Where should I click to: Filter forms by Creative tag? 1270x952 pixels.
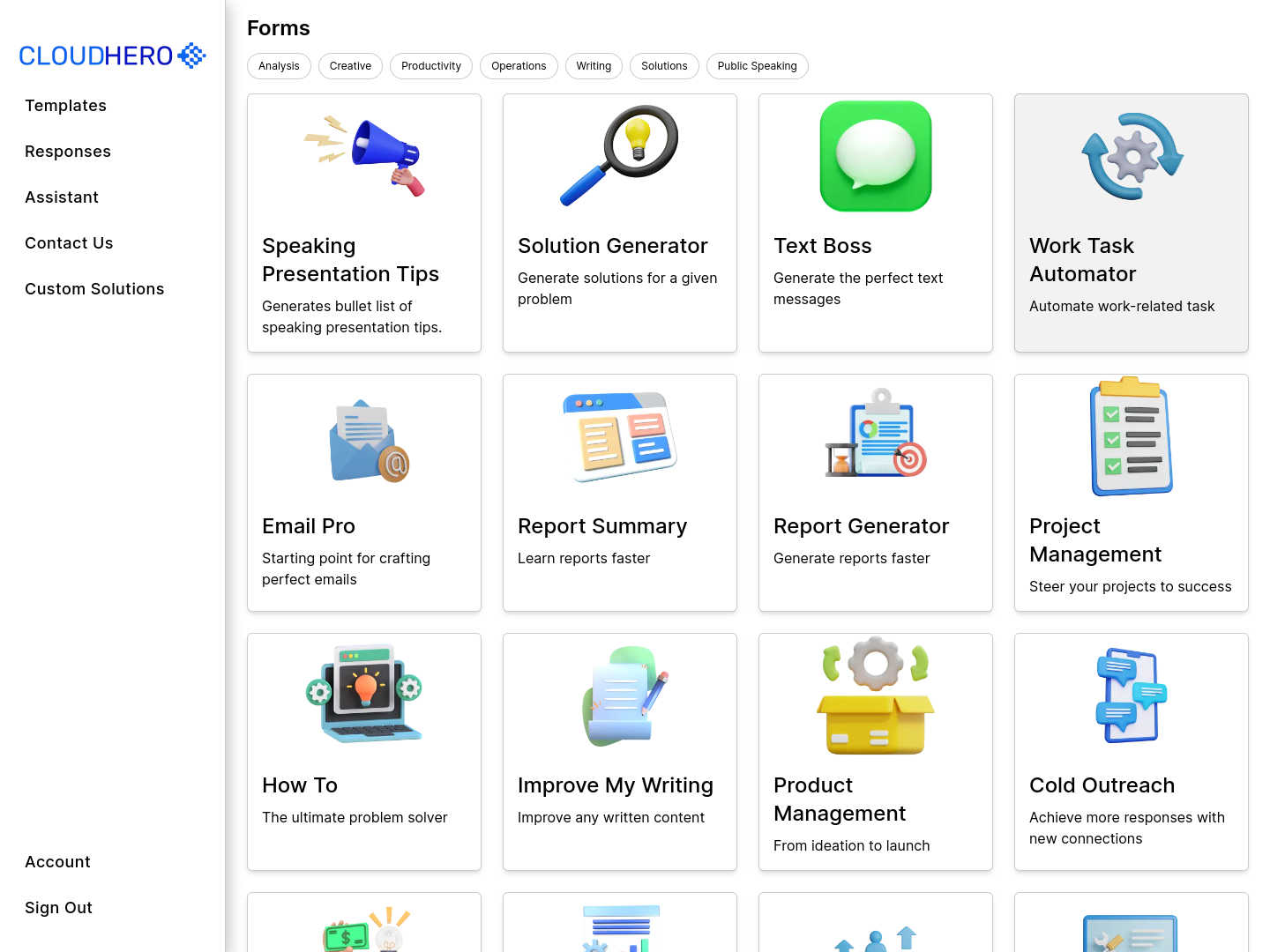[350, 66]
